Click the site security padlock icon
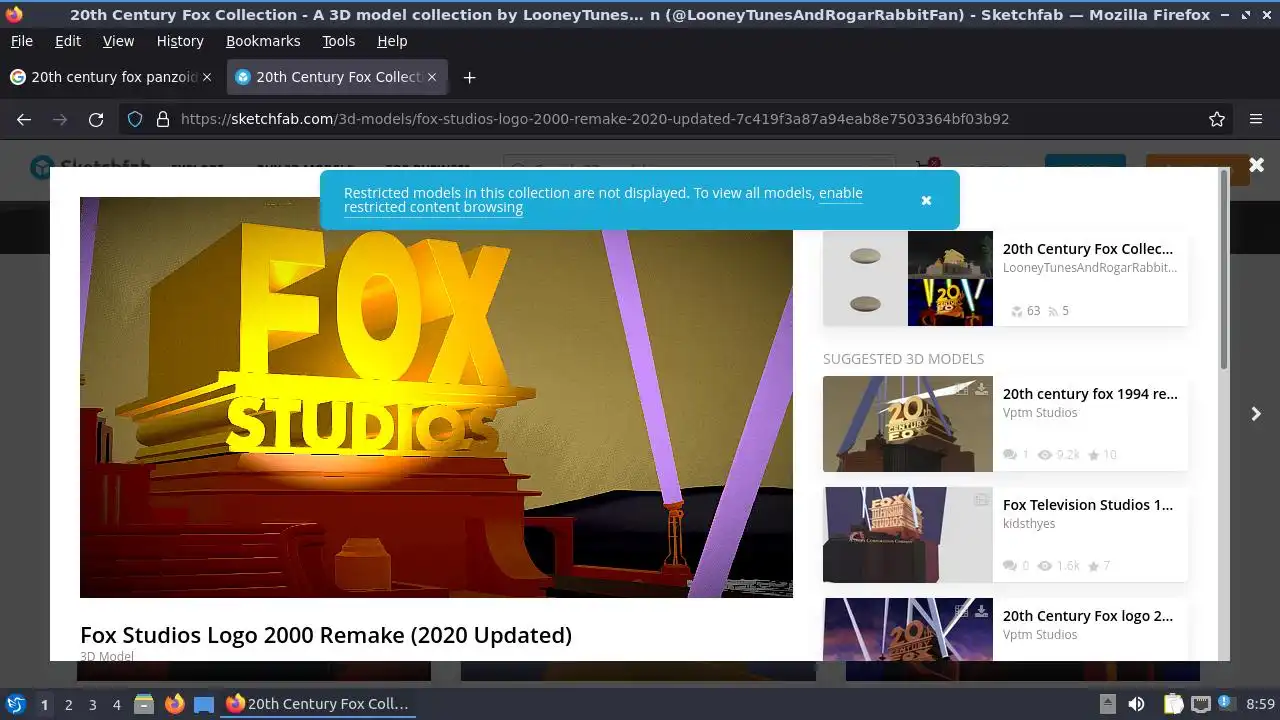Screen dimensions: 1280x720 coord(163,119)
